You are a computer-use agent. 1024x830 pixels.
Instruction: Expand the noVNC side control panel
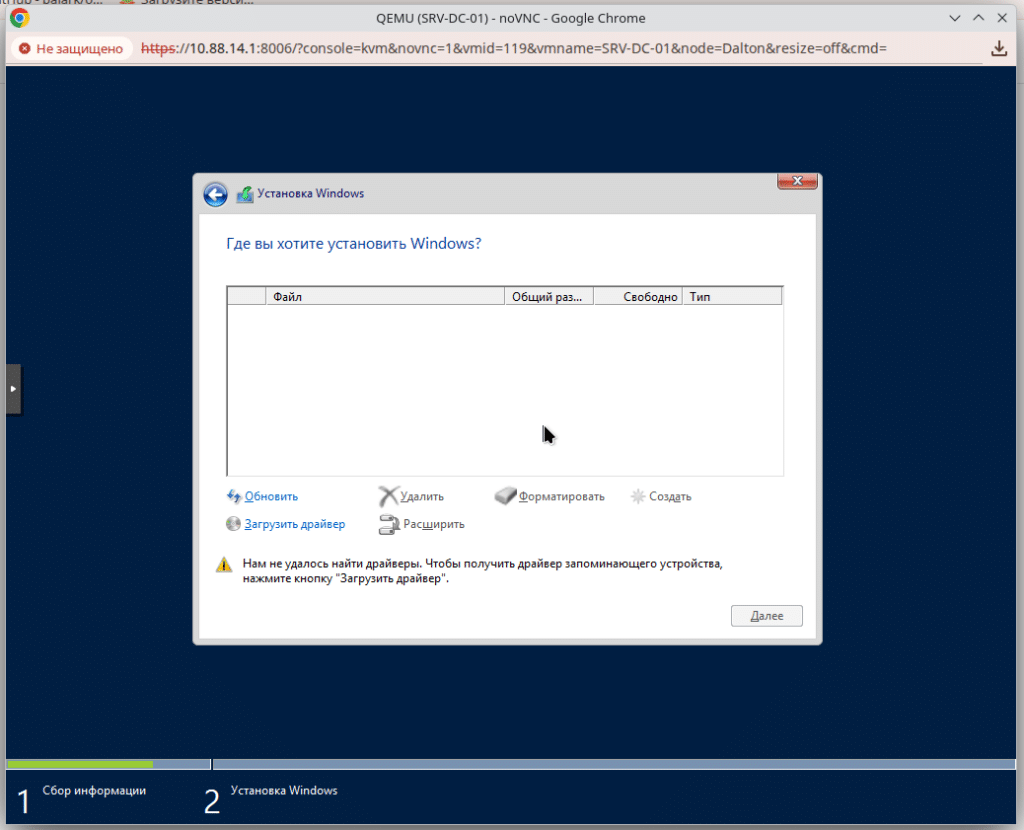click(x=13, y=388)
